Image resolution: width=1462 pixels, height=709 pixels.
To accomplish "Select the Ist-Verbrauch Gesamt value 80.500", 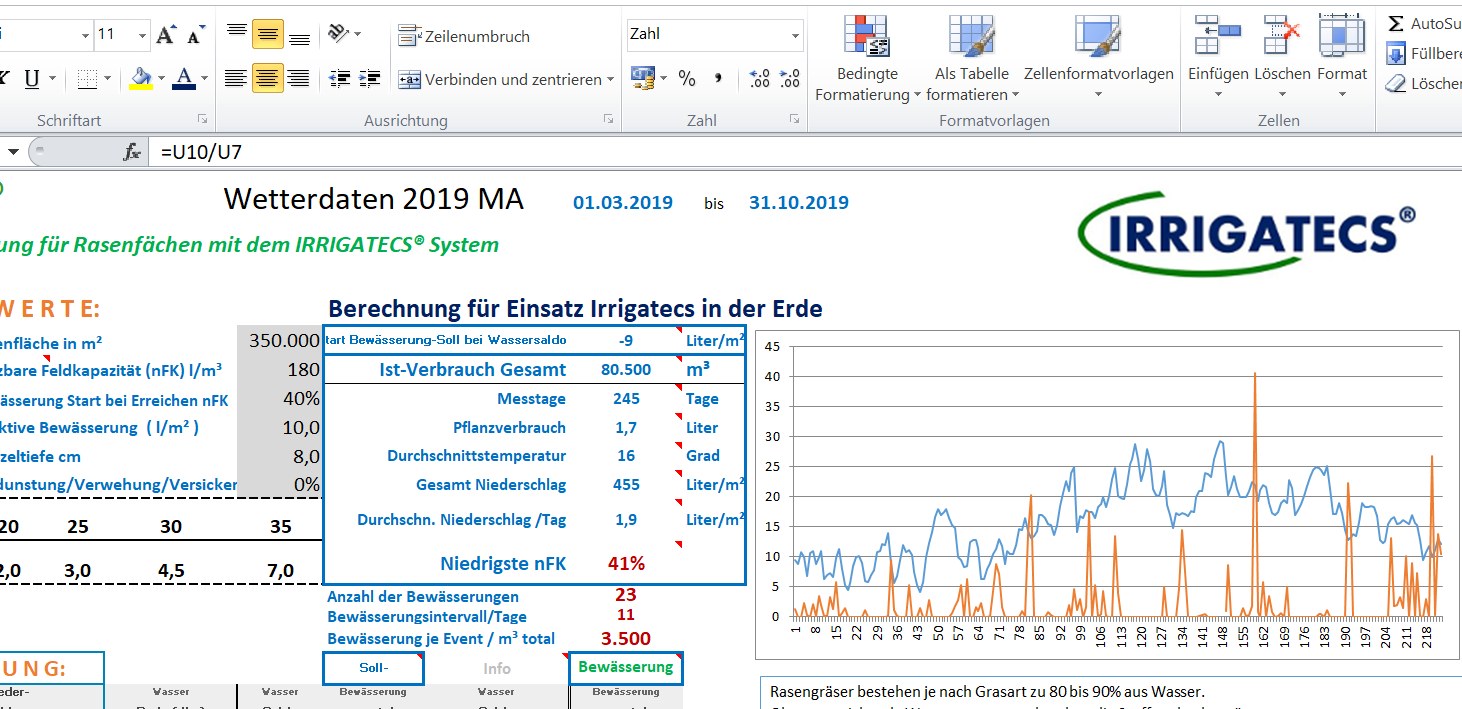I will click(x=626, y=370).
